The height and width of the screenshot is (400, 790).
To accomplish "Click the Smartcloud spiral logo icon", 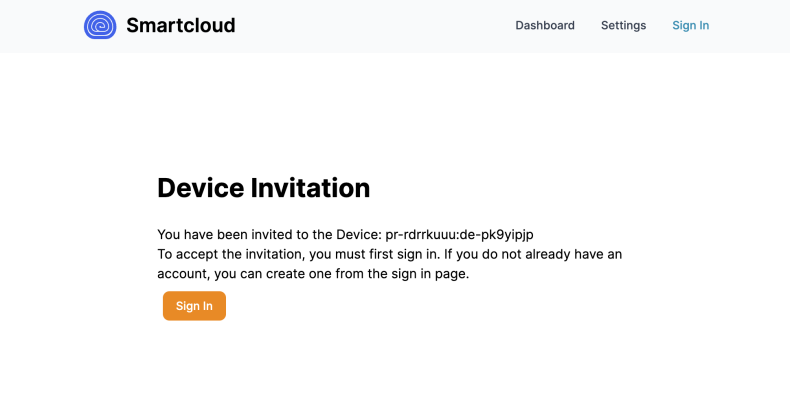I will (100, 25).
